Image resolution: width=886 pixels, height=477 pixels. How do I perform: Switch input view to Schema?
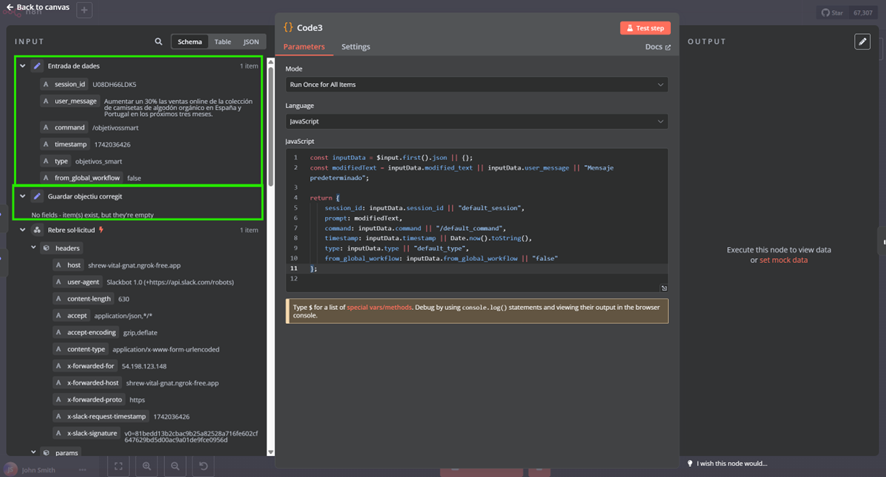click(x=190, y=42)
